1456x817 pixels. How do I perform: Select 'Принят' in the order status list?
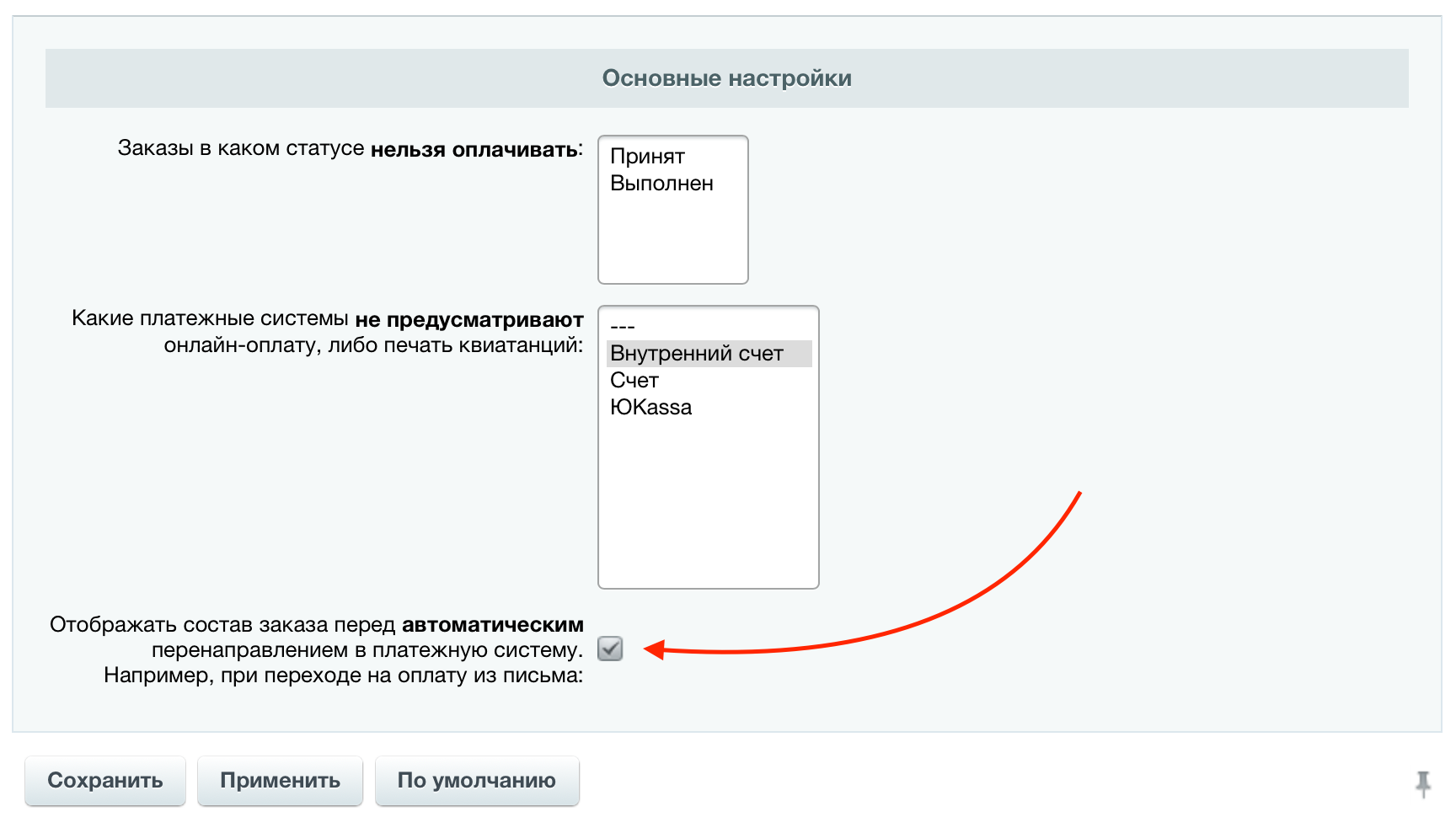click(647, 157)
